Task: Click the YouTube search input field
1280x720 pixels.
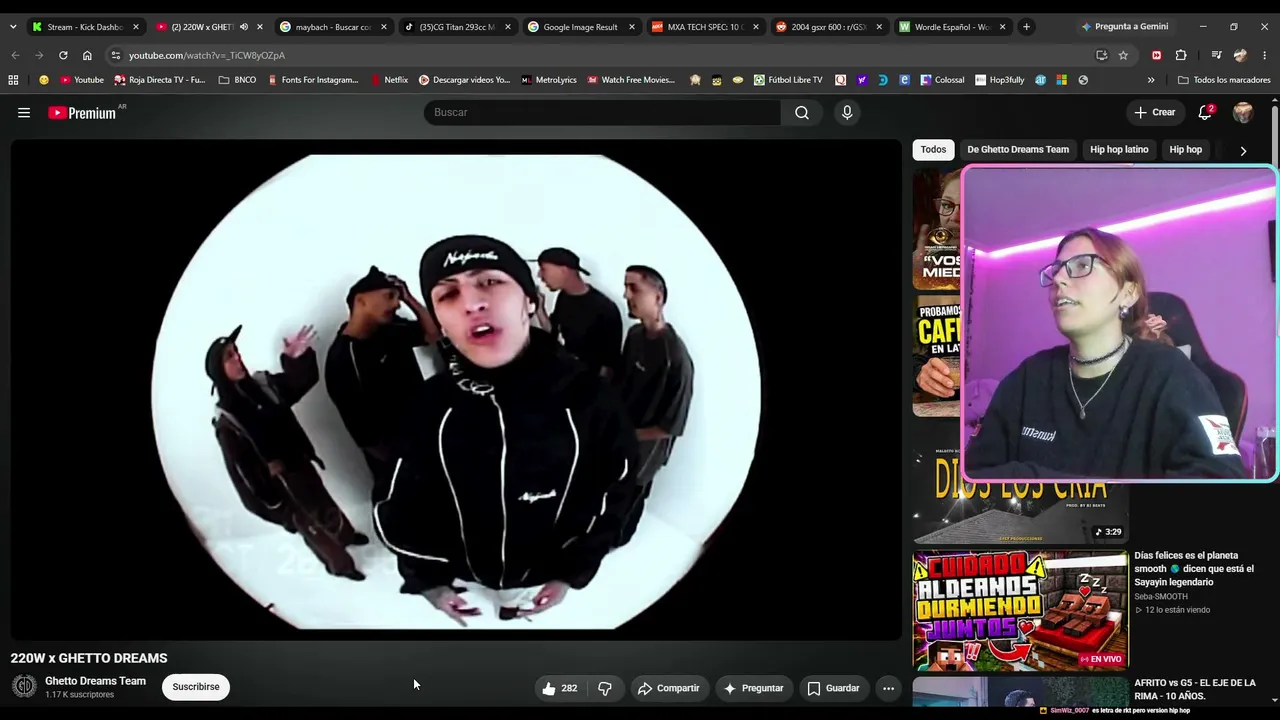Action: coord(602,113)
